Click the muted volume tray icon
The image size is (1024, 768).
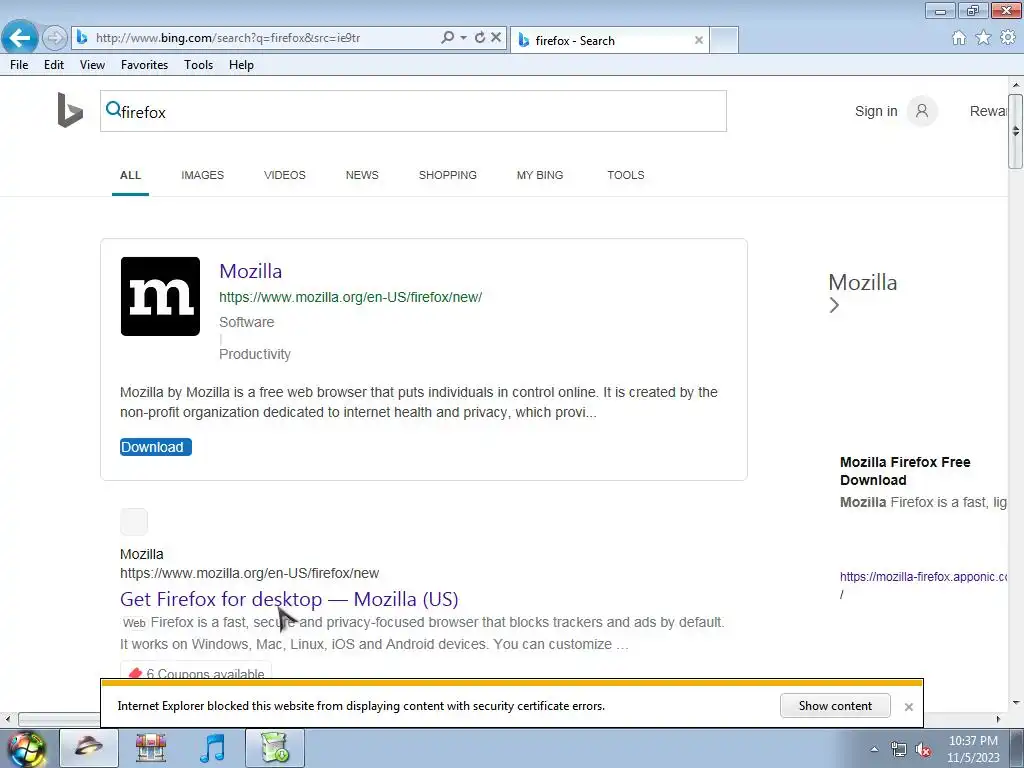click(923, 749)
